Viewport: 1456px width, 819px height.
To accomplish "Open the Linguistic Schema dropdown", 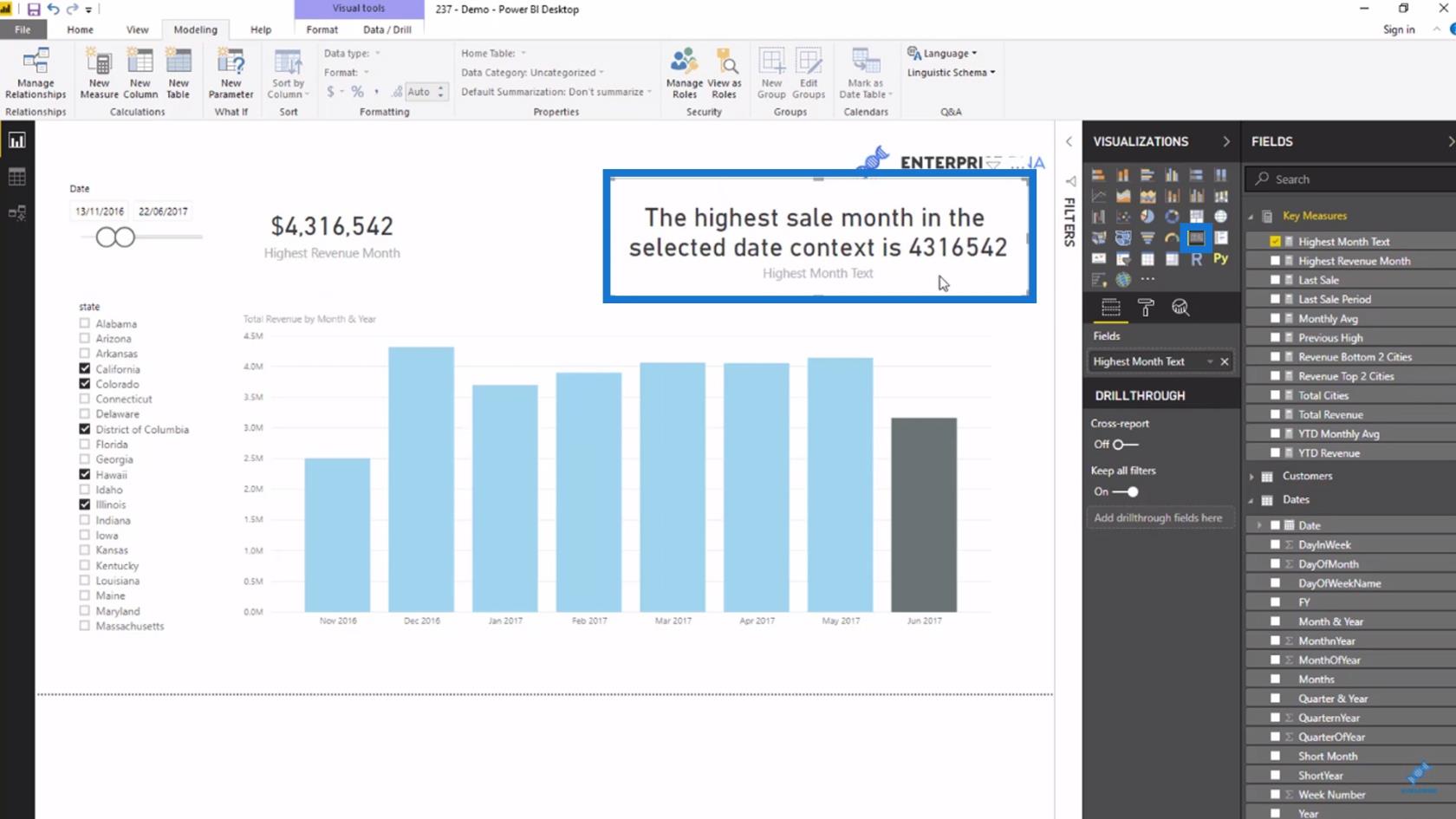I will coord(951,73).
